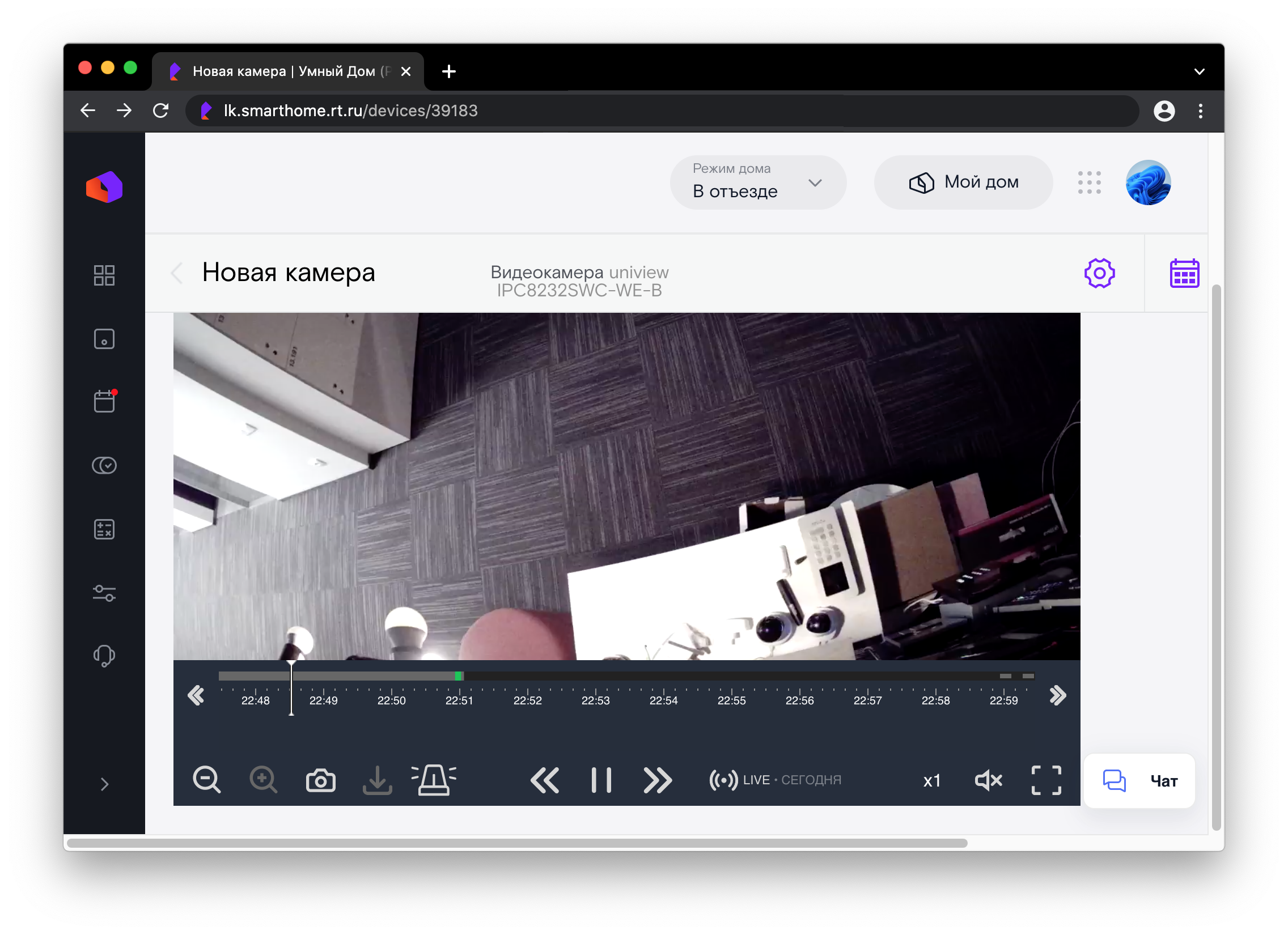Enter fullscreen video mode
Image resolution: width=1288 pixels, height=935 pixels.
(x=1045, y=780)
